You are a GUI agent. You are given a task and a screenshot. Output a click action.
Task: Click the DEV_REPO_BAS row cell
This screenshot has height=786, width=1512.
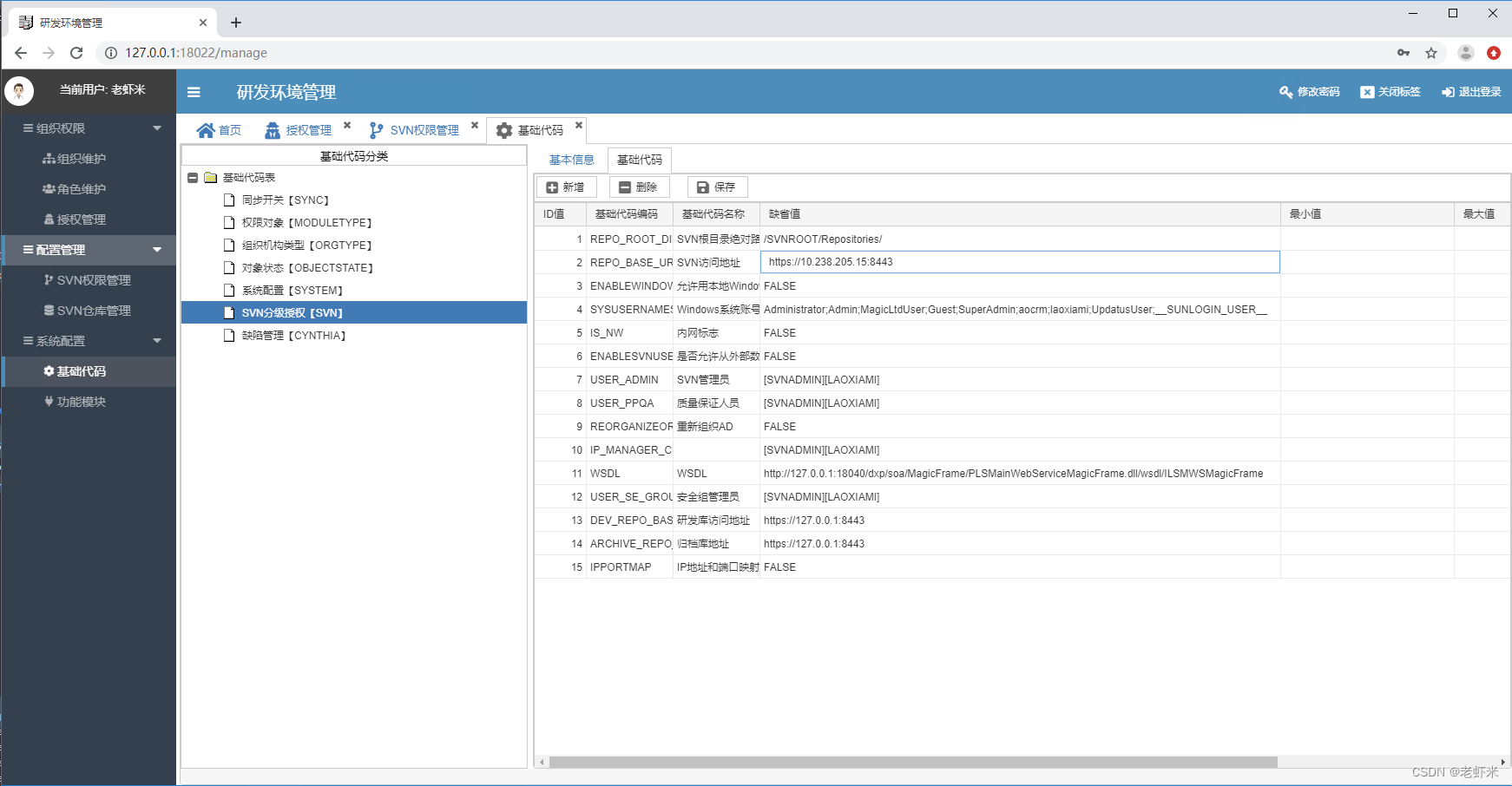pos(630,521)
